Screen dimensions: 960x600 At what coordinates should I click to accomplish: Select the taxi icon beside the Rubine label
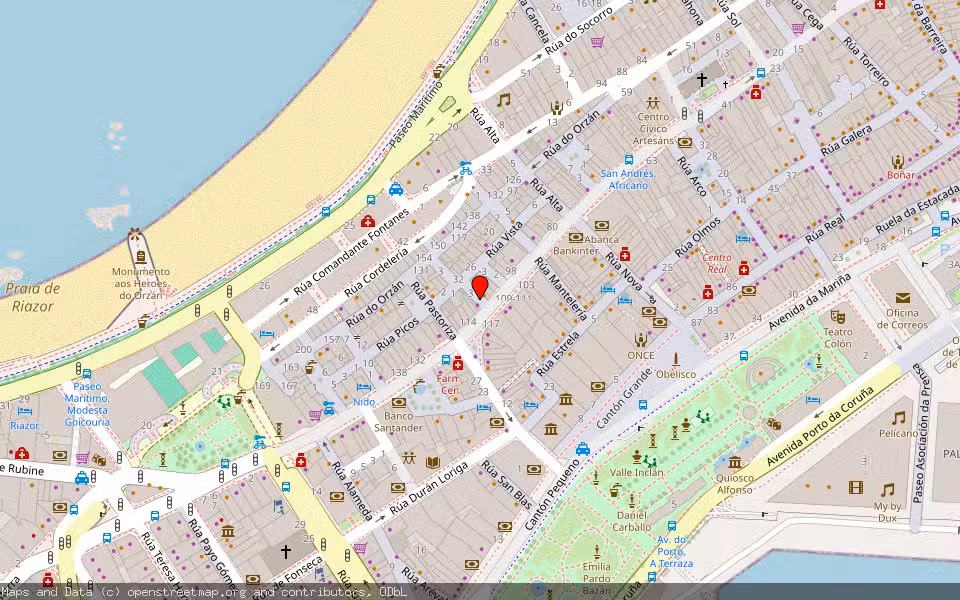[x=81, y=478]
